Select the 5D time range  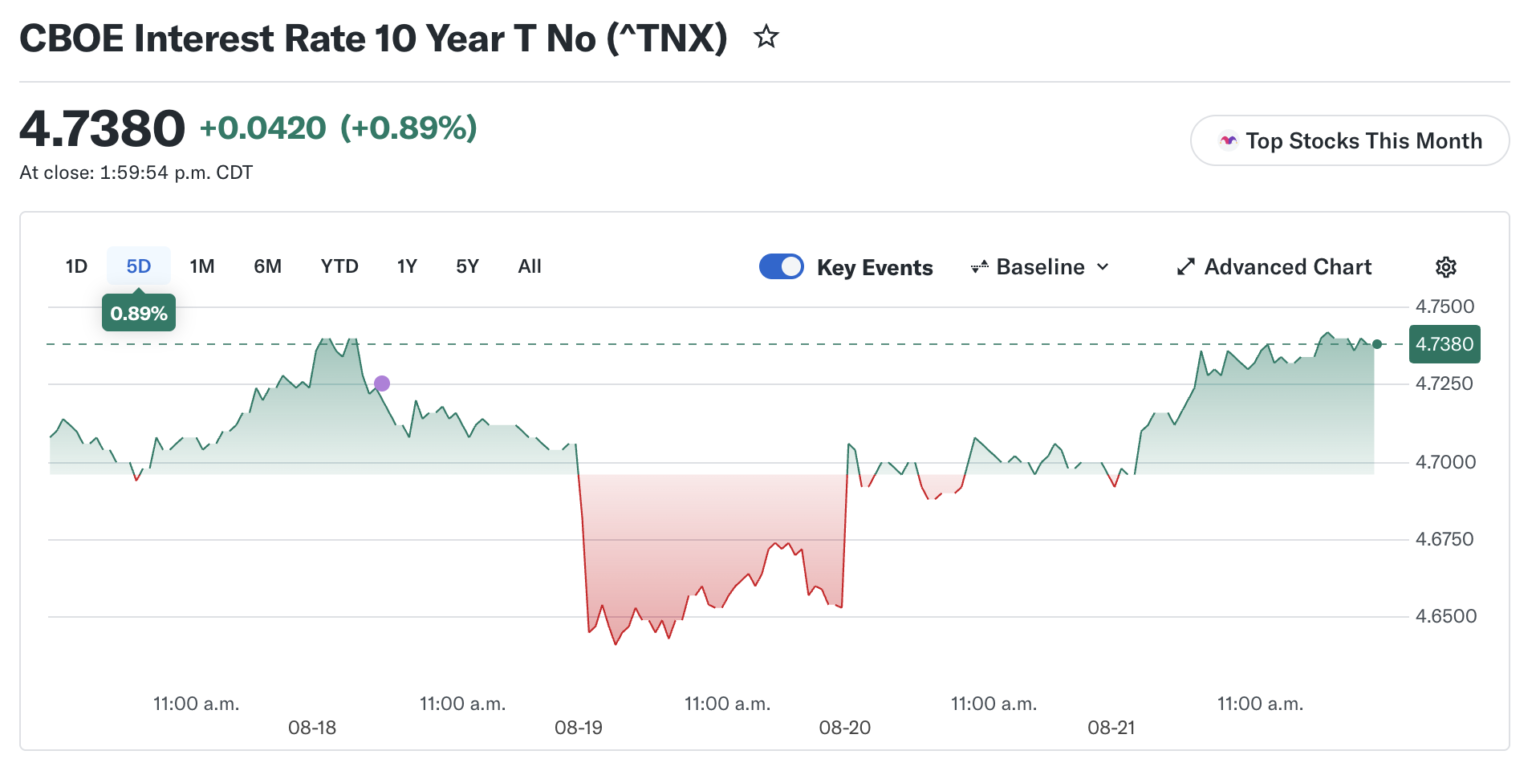pos(138,266)
